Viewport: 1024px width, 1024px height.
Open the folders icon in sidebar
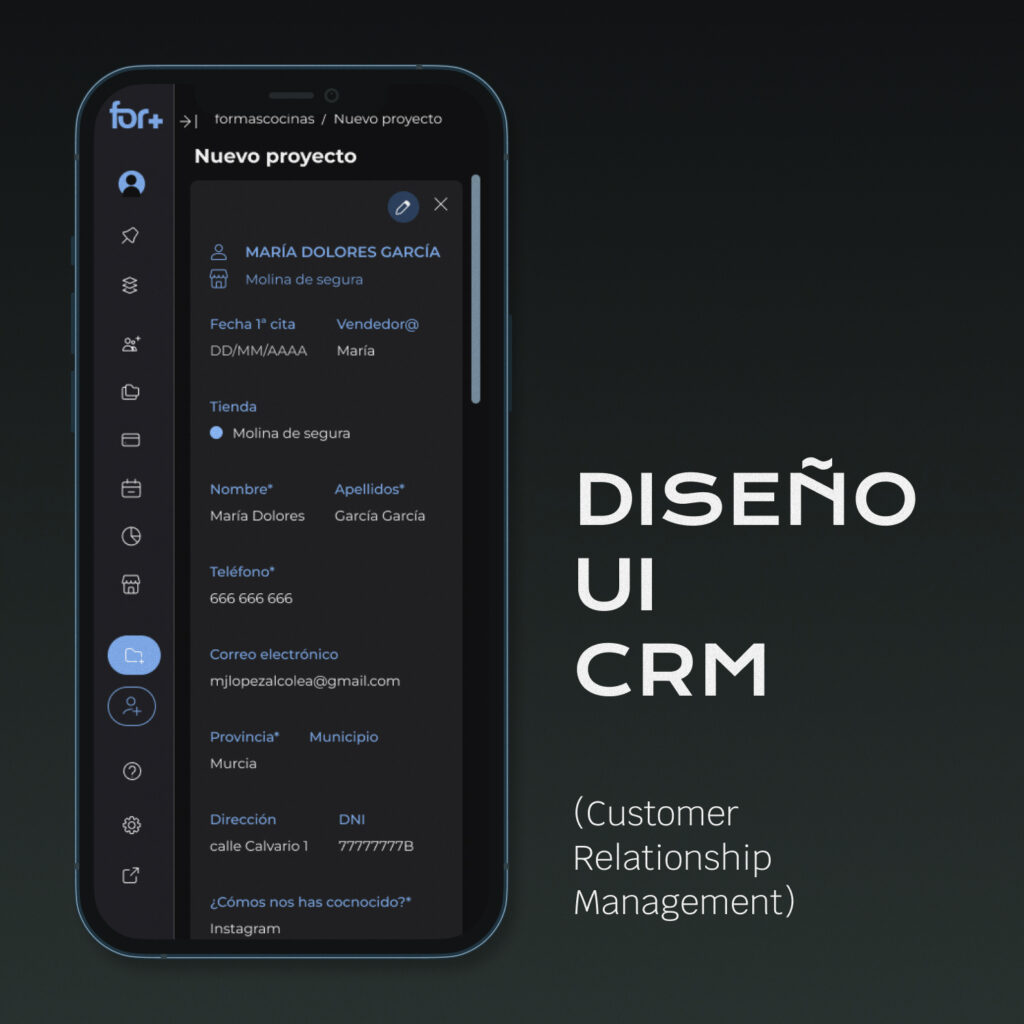131,392
